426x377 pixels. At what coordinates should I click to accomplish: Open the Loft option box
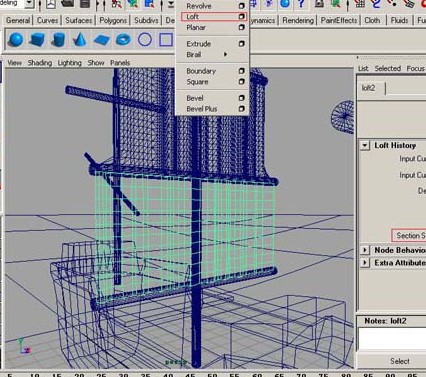pyautogui.click(x=242, y=16)
